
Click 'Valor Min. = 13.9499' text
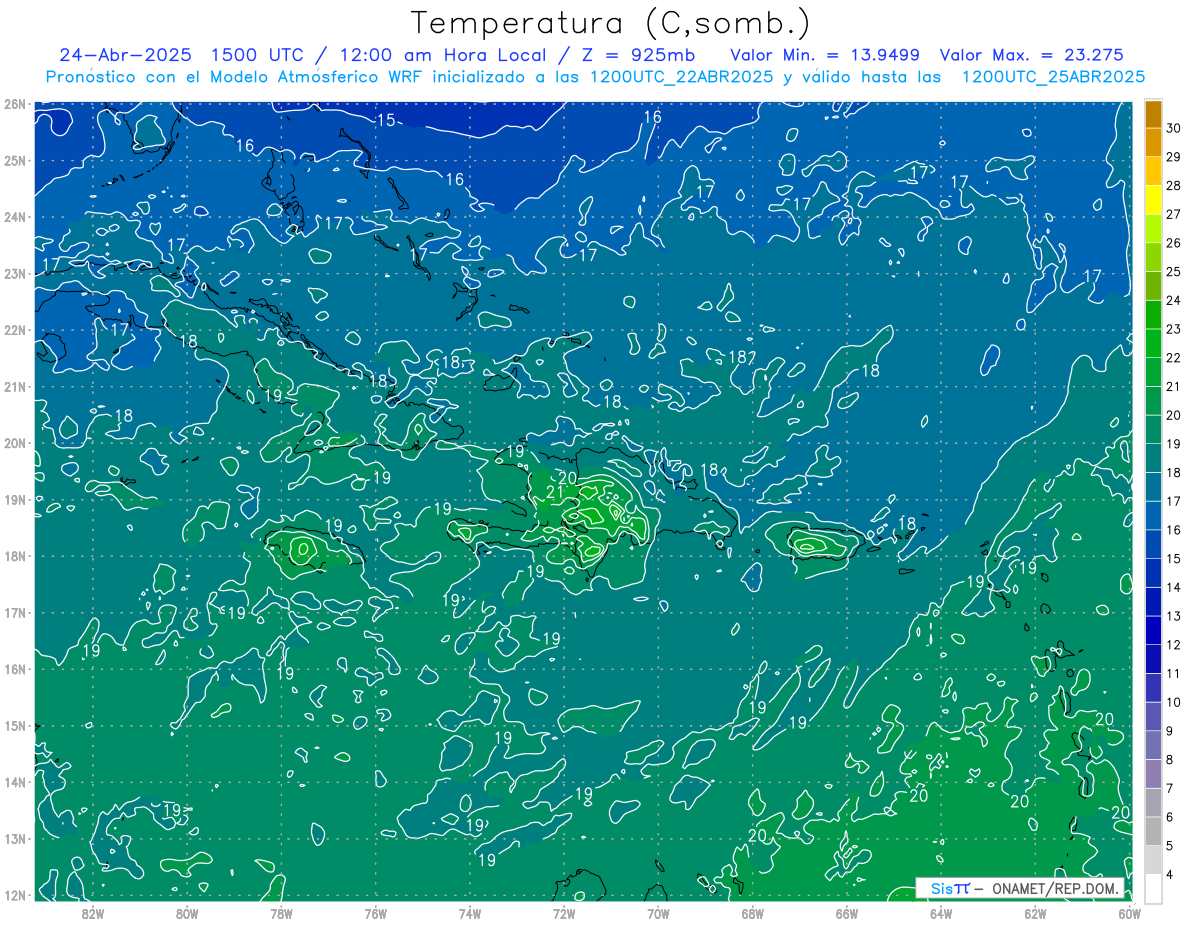(824, 55)
